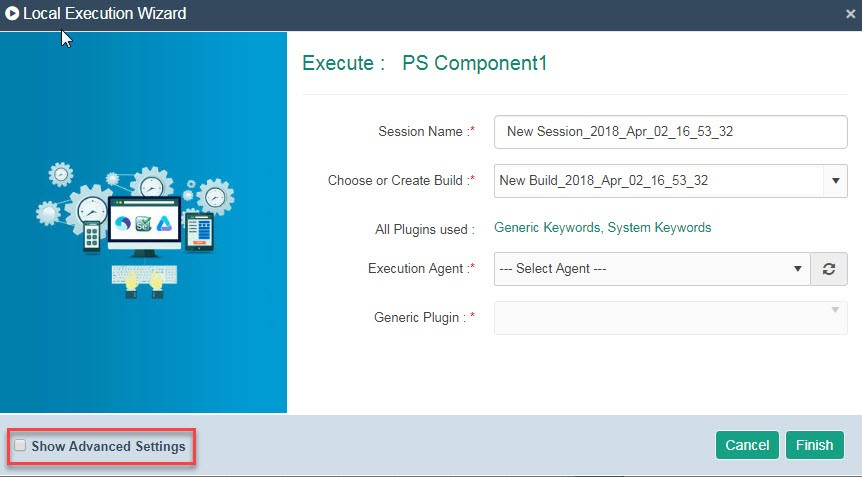Viewport: 862px width, 477px height.
Task: Click the Generic Keywords plugin link
Action: (546, 228)
